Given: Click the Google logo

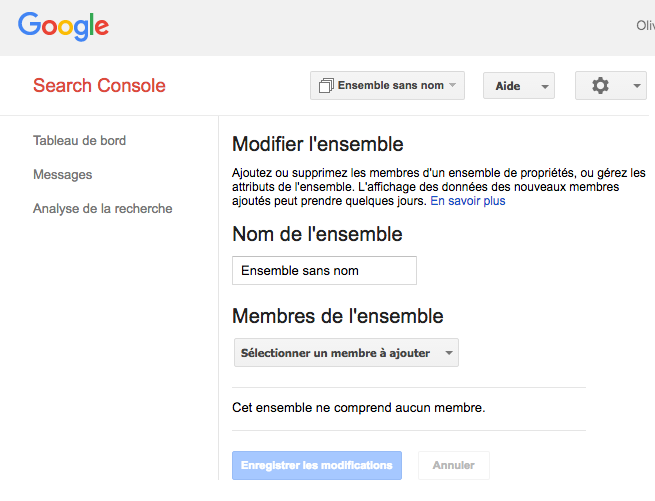Looking at the screenshot, I should (63, 27).
